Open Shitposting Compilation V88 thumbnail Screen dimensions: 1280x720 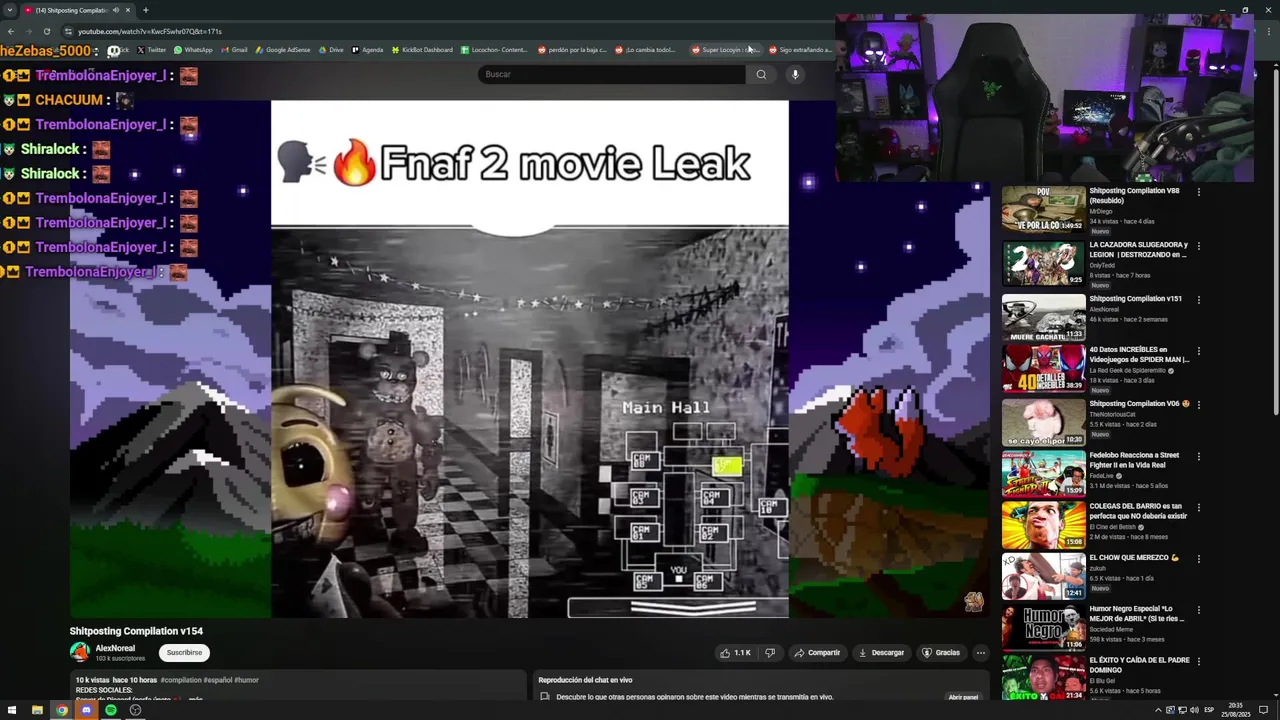pyautogui.click(x=1043, y=209)
